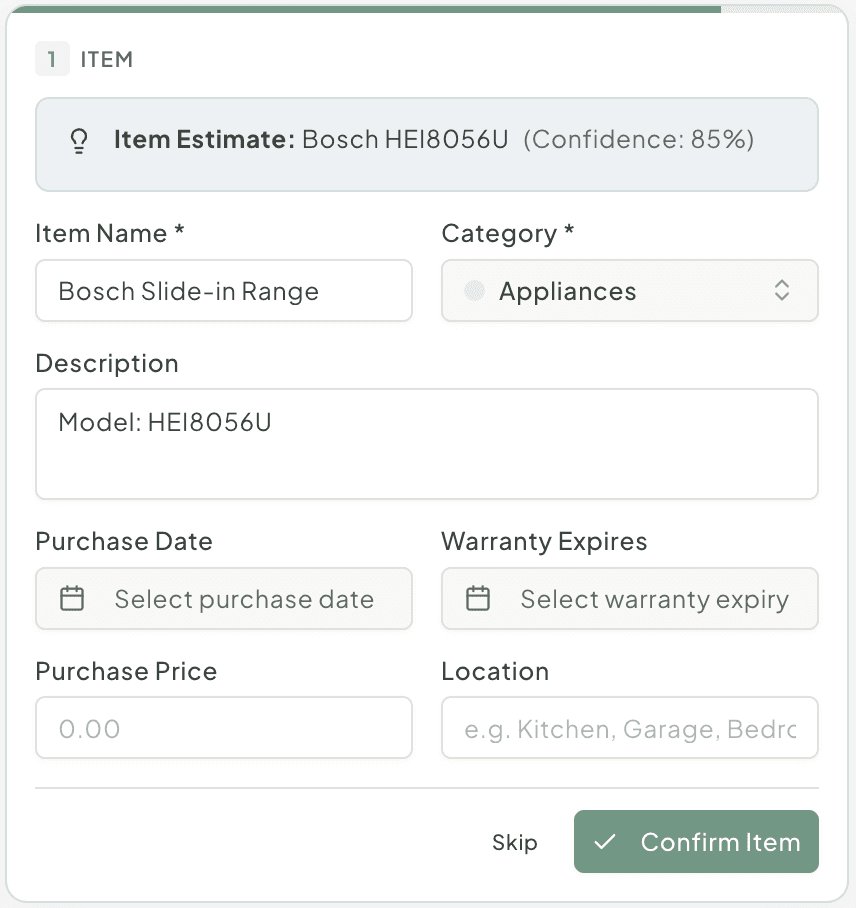Click Skip to skip this item
856x908 pixels.
coord(515,842)
